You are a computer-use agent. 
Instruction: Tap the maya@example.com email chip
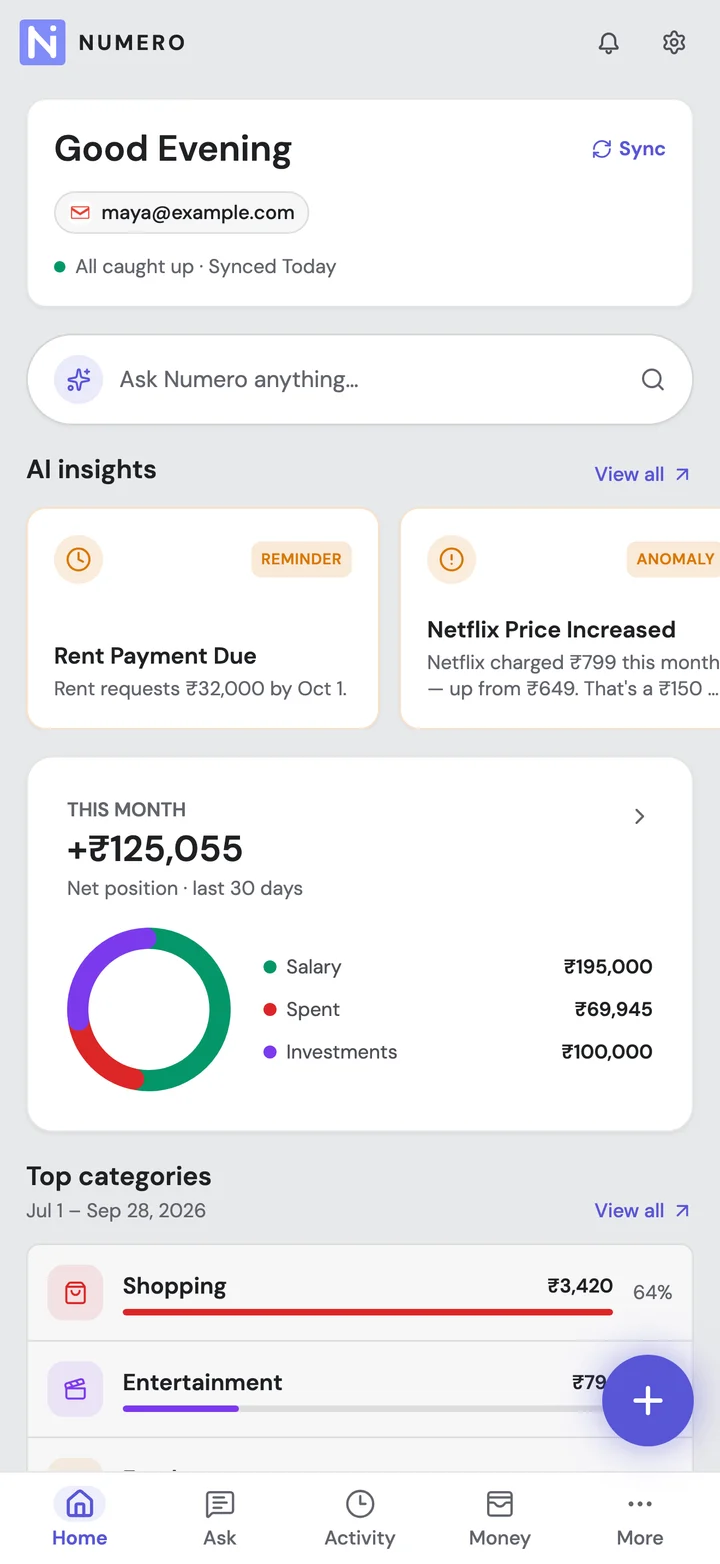[181, 212]
